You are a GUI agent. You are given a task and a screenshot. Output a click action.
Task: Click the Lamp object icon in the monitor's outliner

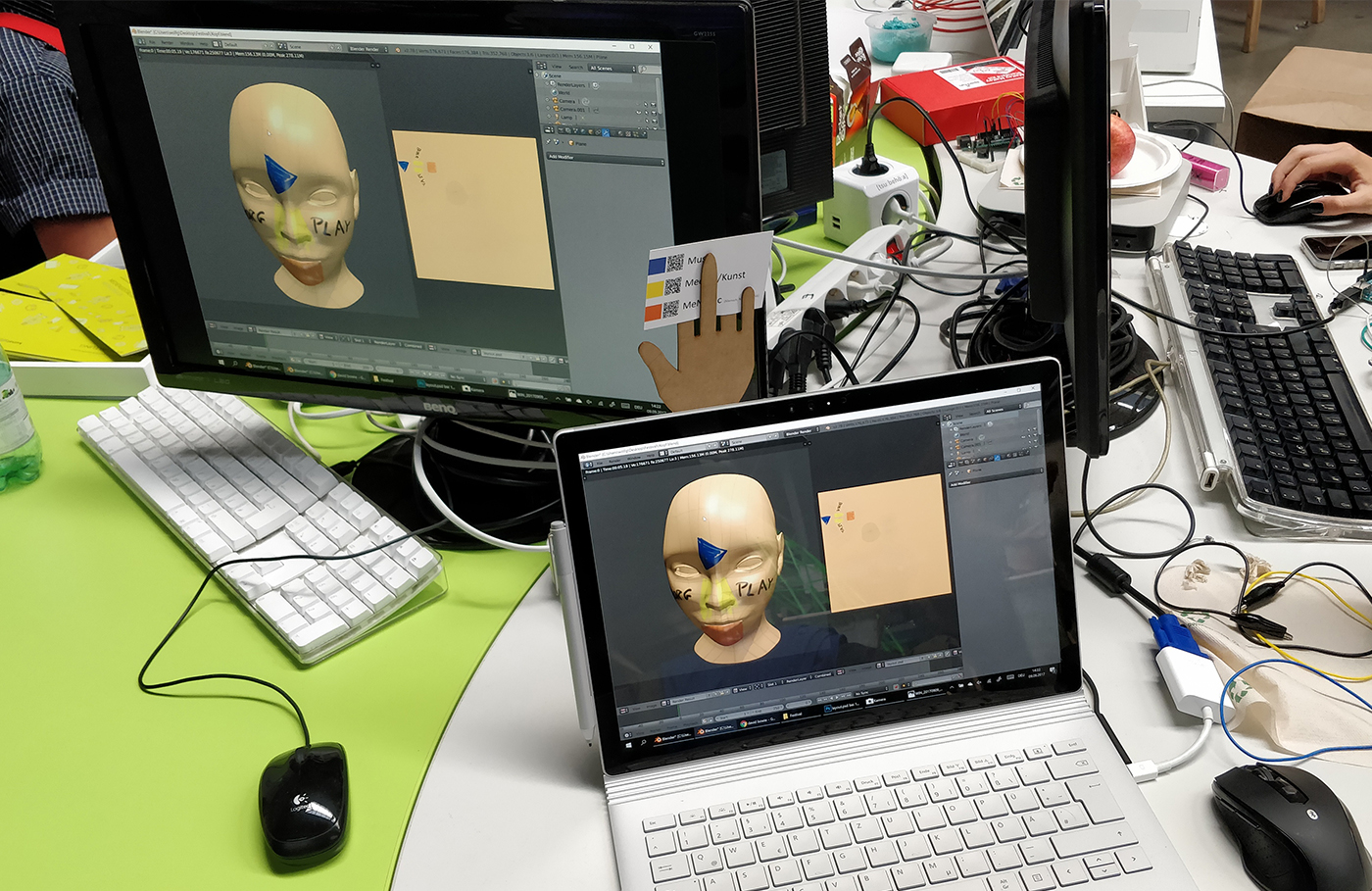coord(556,117)
